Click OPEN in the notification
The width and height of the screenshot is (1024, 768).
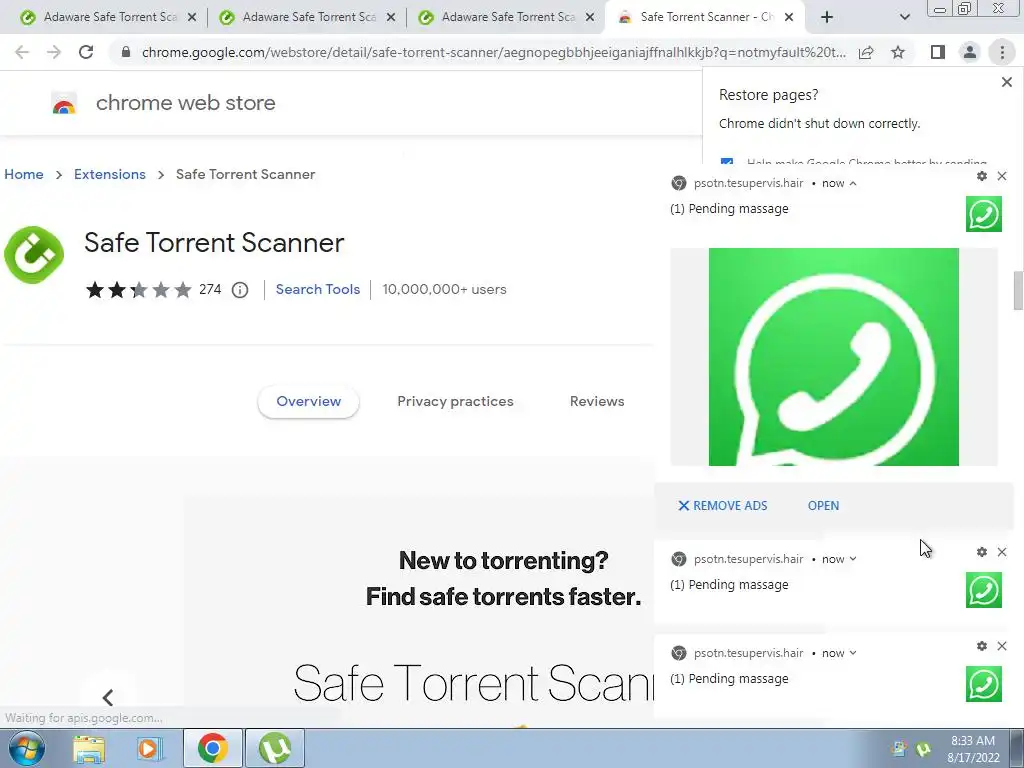[824, 505]
